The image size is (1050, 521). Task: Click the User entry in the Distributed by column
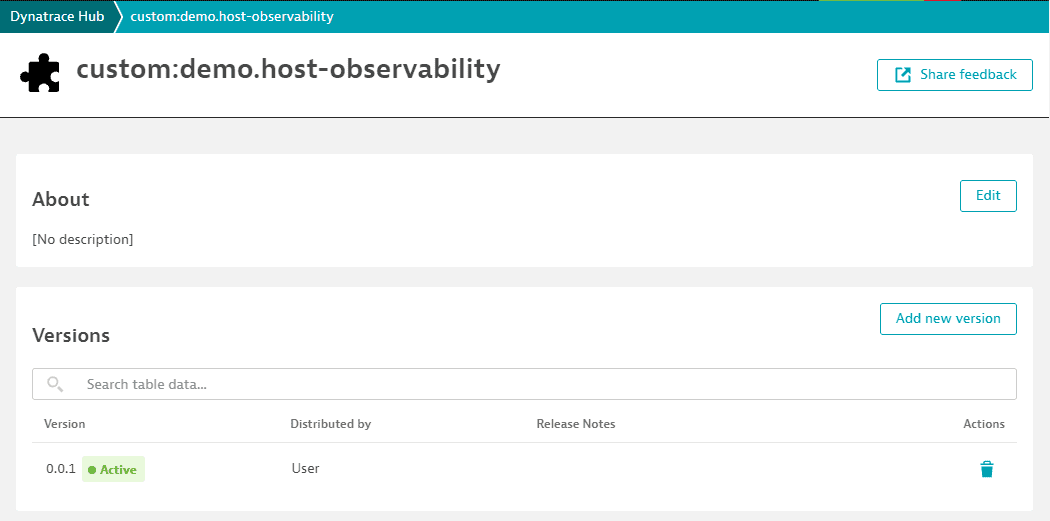pyautogui.click(x=305, y=469)
